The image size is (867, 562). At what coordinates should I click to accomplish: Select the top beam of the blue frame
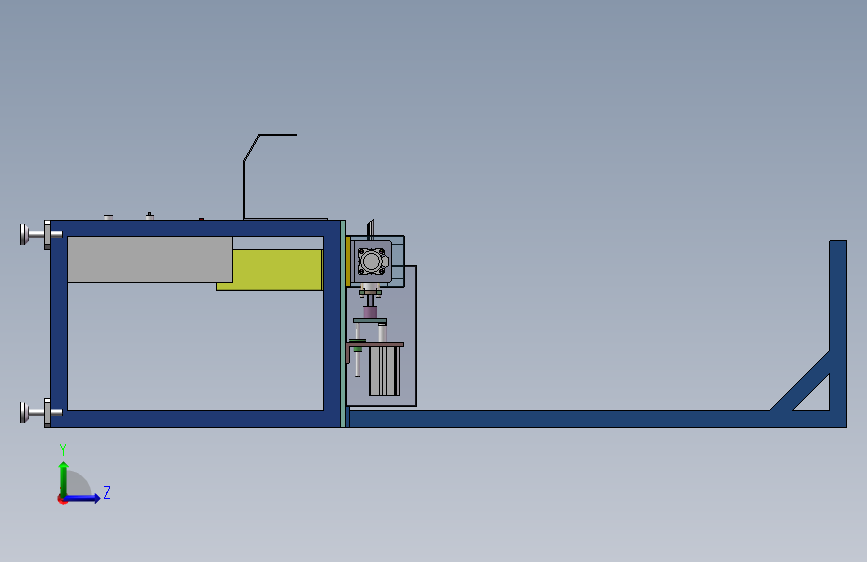click(x=195, y=228)
